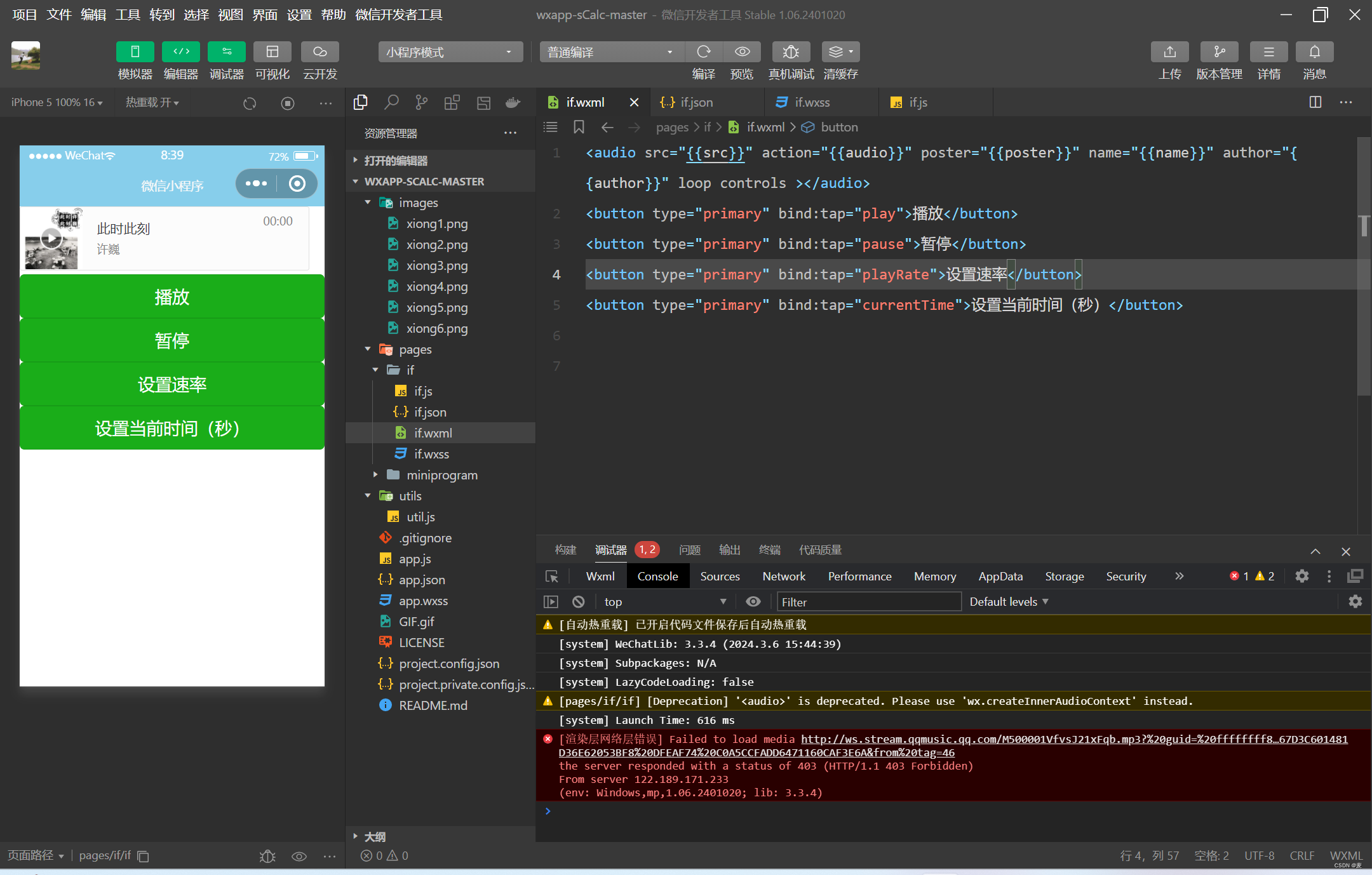Click the failed media URL link in console
The image size is (1372, 875).
click(x=1073, y=739)
